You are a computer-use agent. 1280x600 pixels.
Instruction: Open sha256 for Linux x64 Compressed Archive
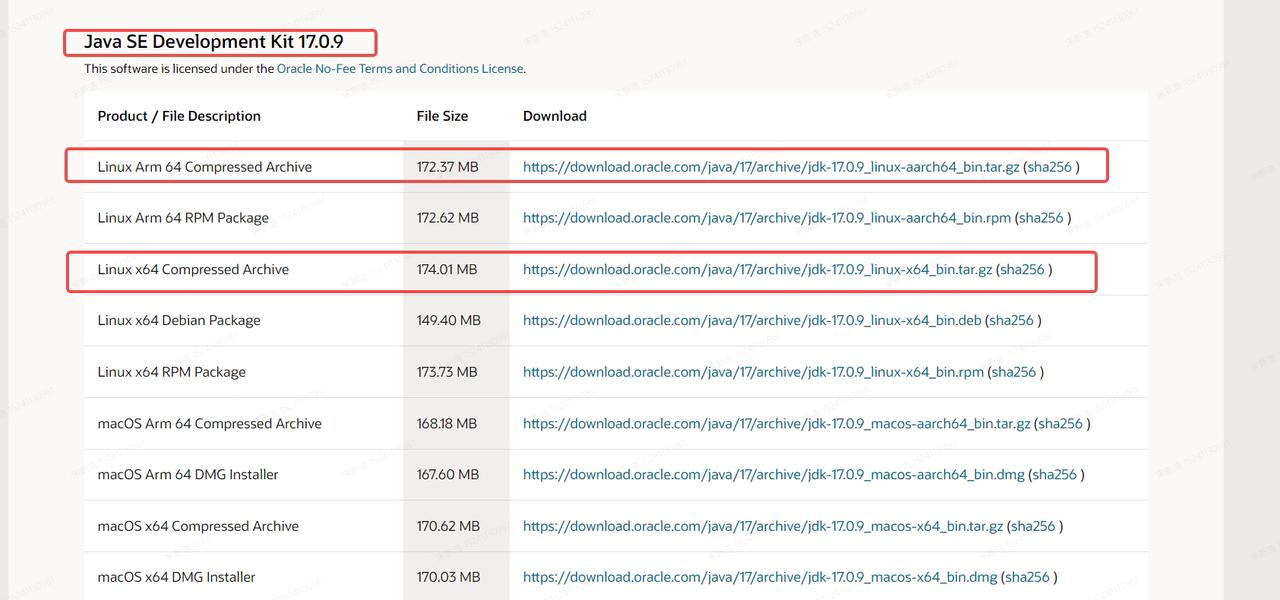point(1023,270)
